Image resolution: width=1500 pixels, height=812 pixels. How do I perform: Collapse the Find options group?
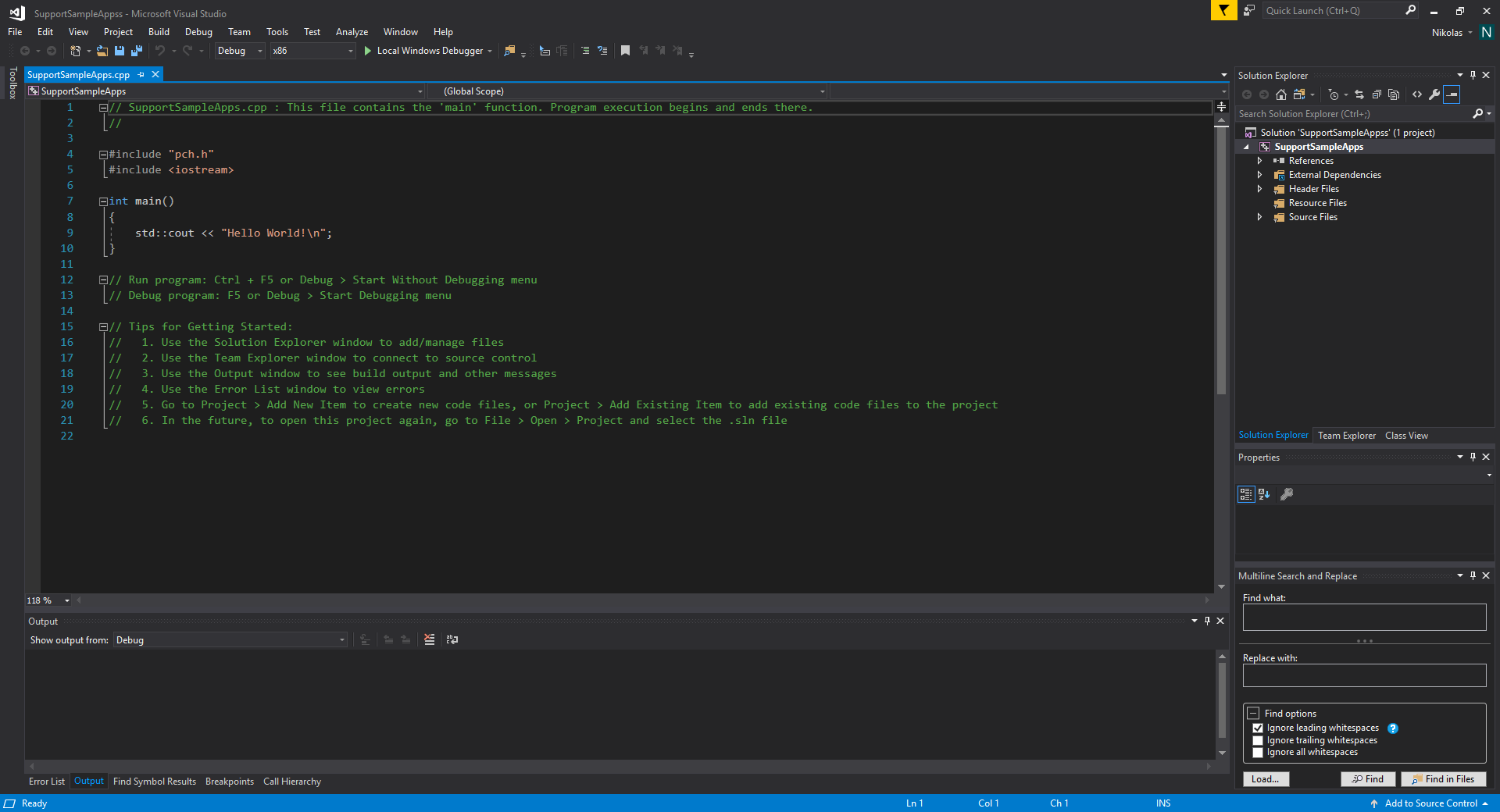click(x=1253, y=713)
